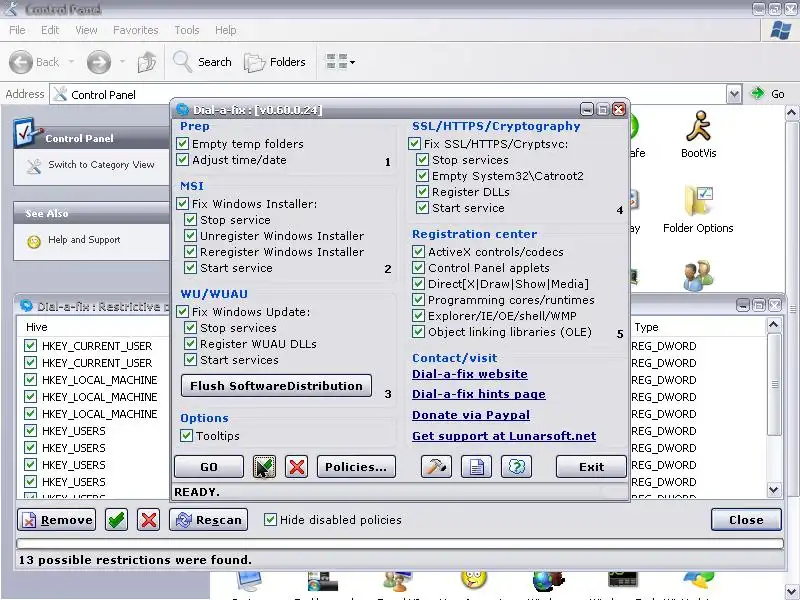The image size is (800, 600).
Task: Click the Back arrow in Control Panel toolbar
Action: [x=21, y=62]
